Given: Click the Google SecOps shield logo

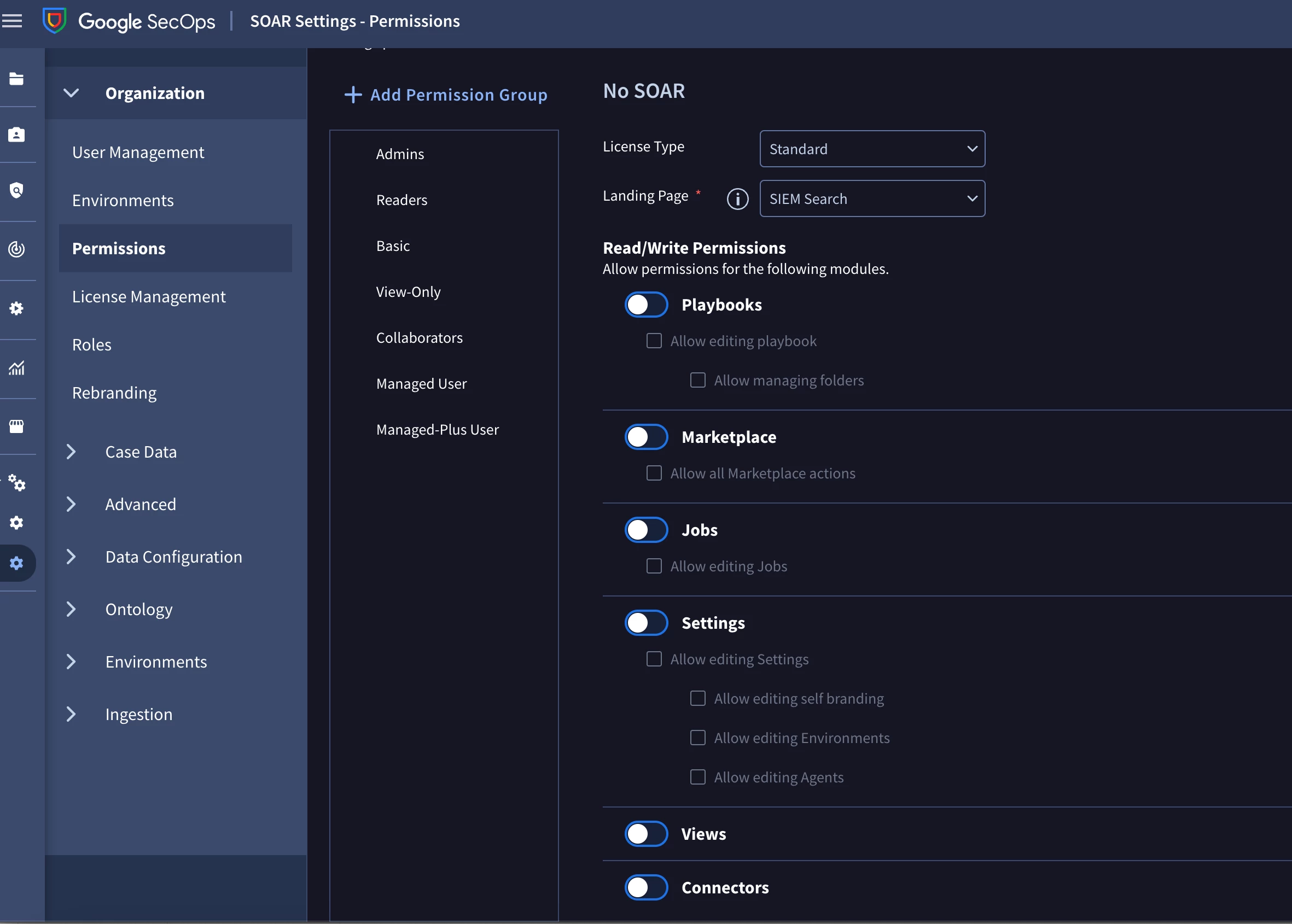Looking at the screenshot, I should click(55, 20).
